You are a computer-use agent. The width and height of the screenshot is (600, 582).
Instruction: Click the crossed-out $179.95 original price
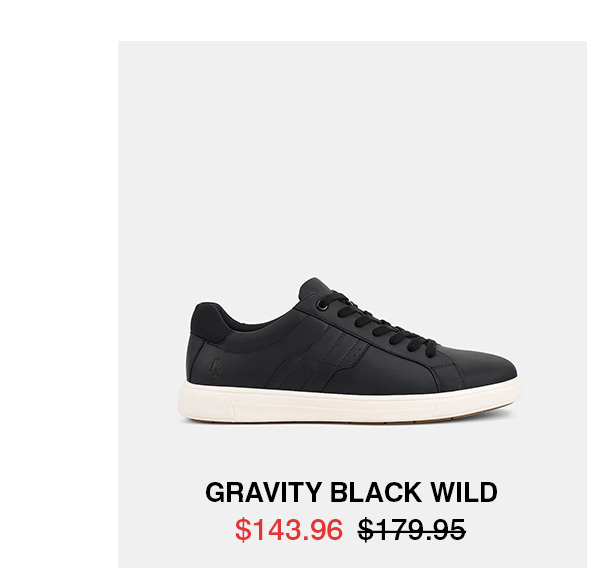[x=412, y=528]
